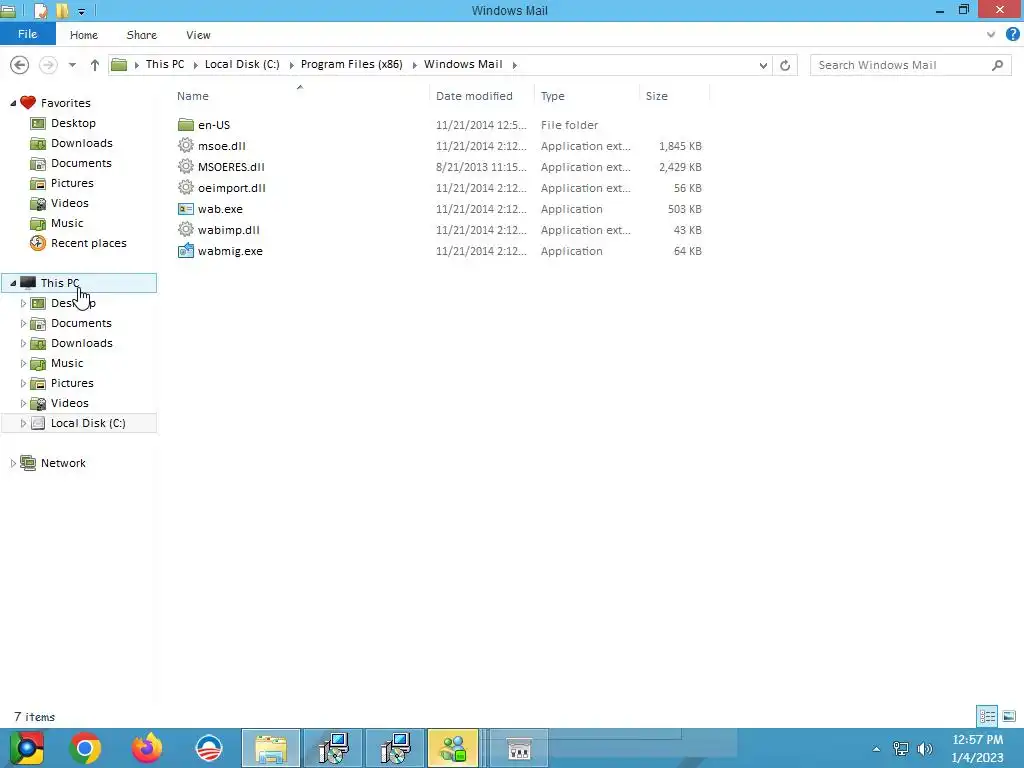Open the Explorer Help question mark icon
Viewport: 1024px width, 768px height.
pos(1012,35)
